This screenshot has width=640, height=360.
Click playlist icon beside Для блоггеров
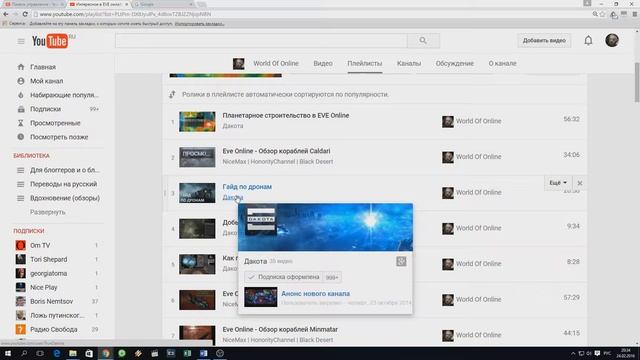tap(21, 170)
